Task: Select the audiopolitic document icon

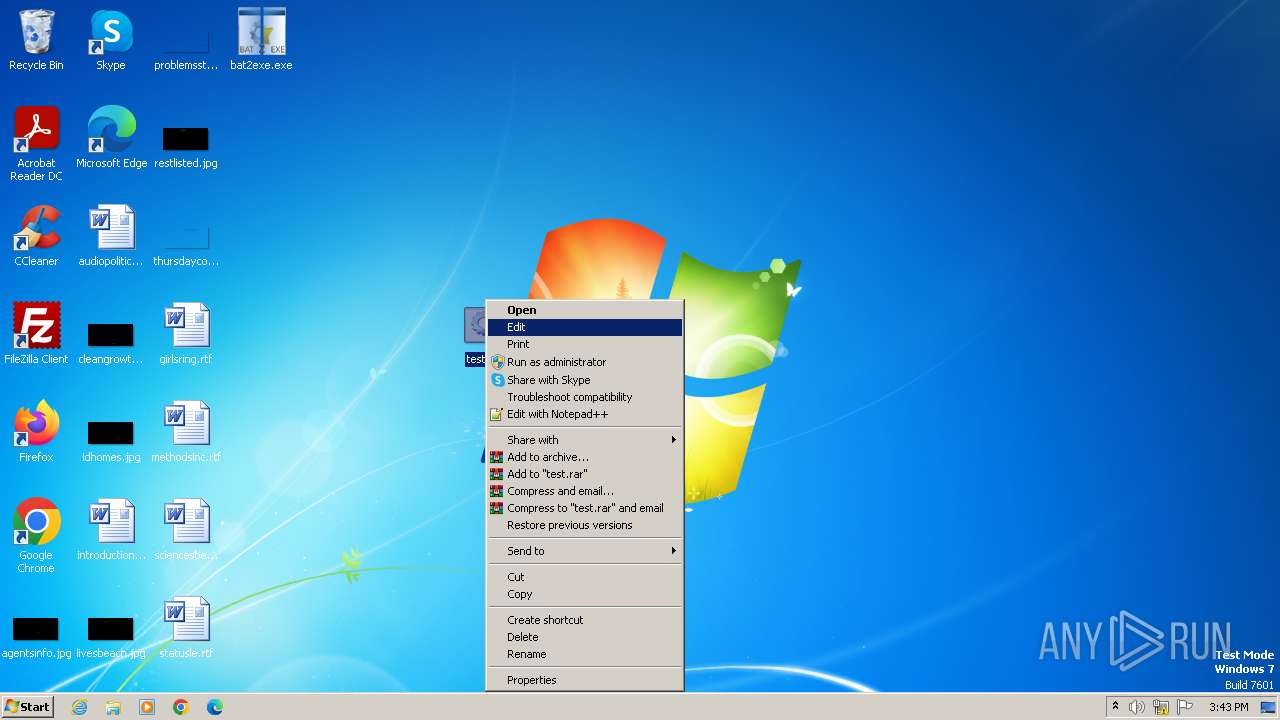Action: (111, 236)
